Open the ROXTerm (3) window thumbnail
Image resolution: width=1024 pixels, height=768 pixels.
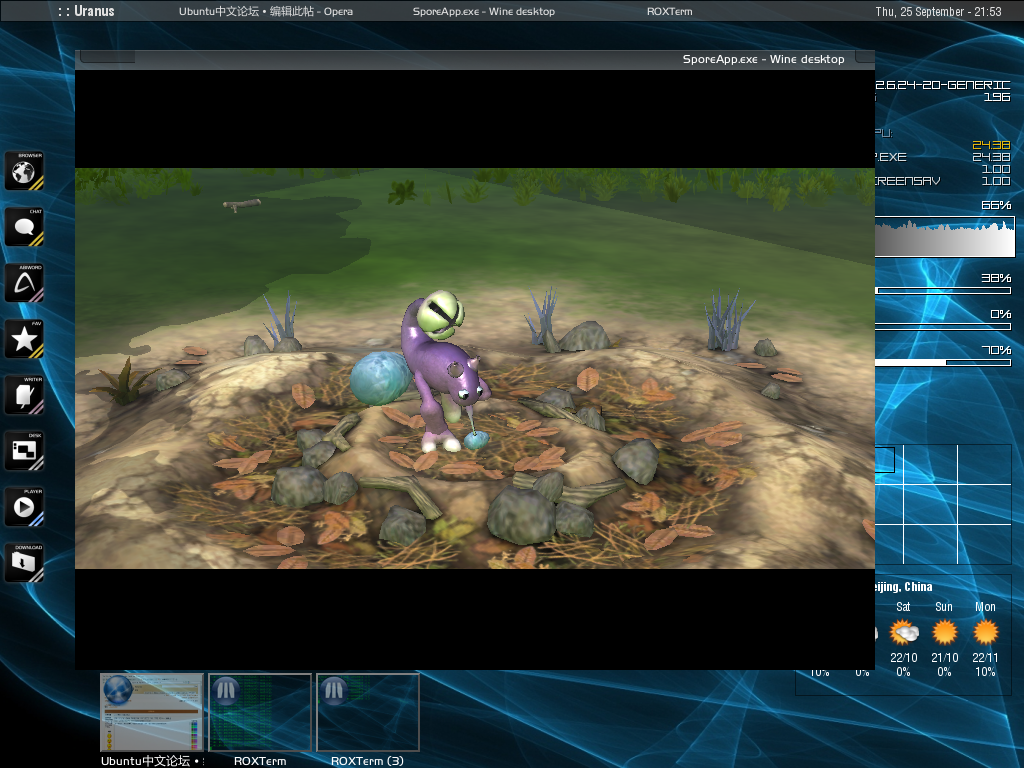point(368,712)
